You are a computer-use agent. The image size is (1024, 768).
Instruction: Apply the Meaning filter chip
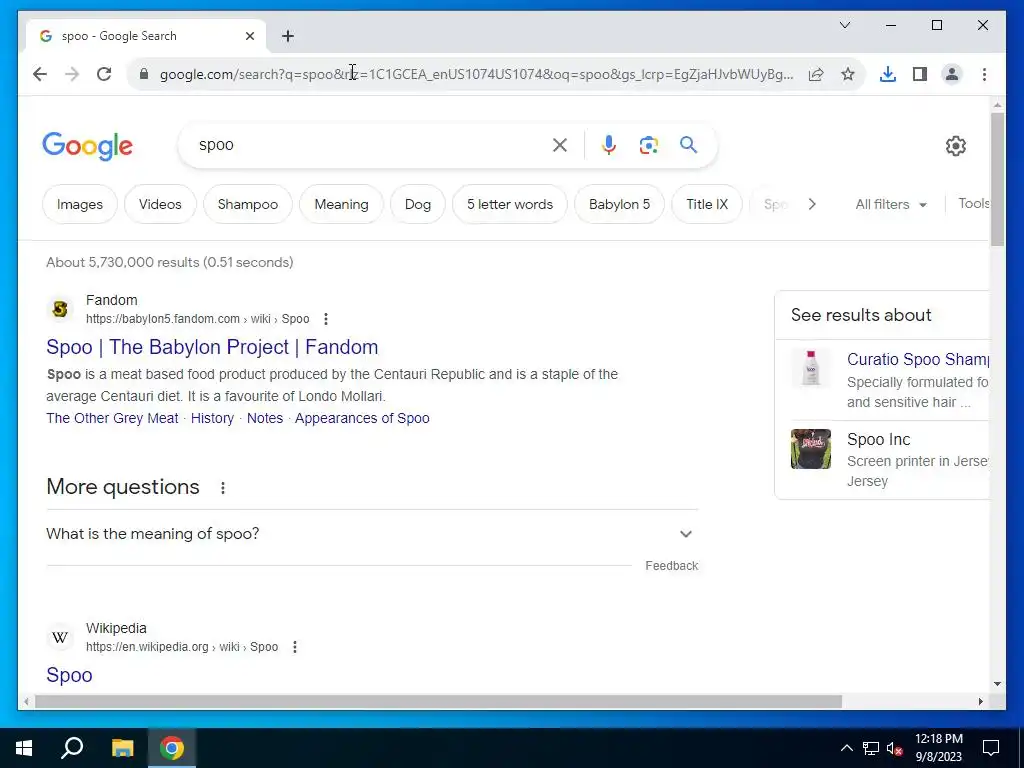[x=341, y=204]
